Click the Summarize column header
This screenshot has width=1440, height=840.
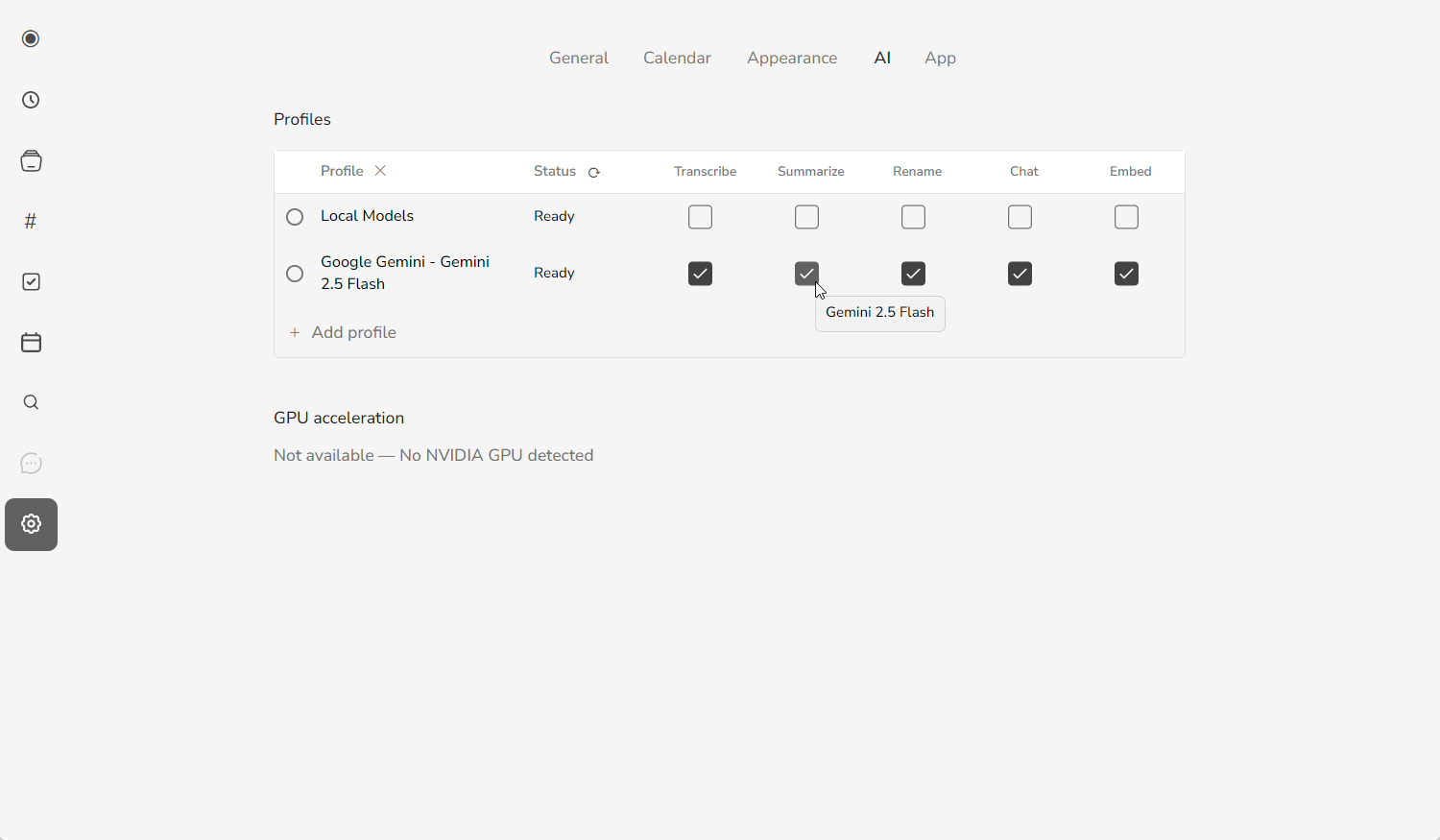[810, 171]
